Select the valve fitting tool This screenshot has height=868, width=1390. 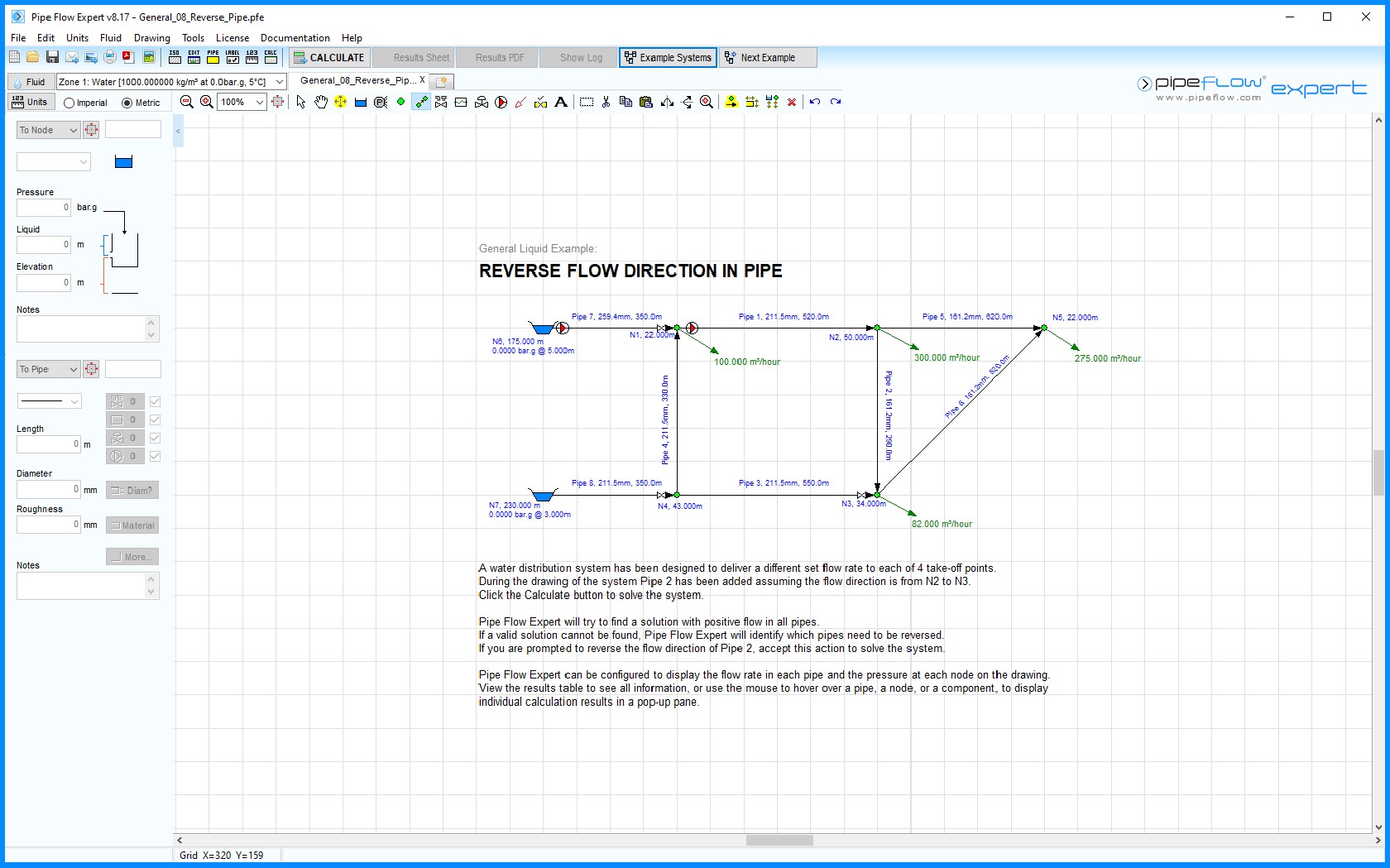click(x=441, y=102)
